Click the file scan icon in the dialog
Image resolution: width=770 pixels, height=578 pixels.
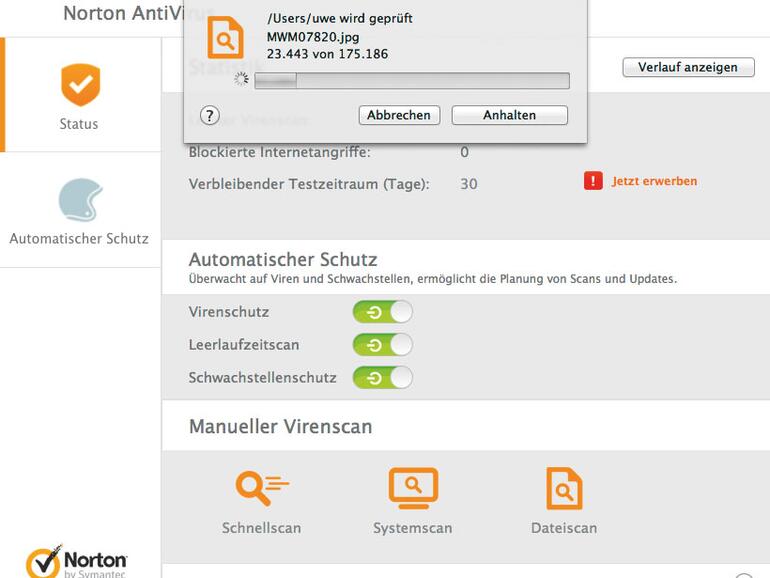225,37
